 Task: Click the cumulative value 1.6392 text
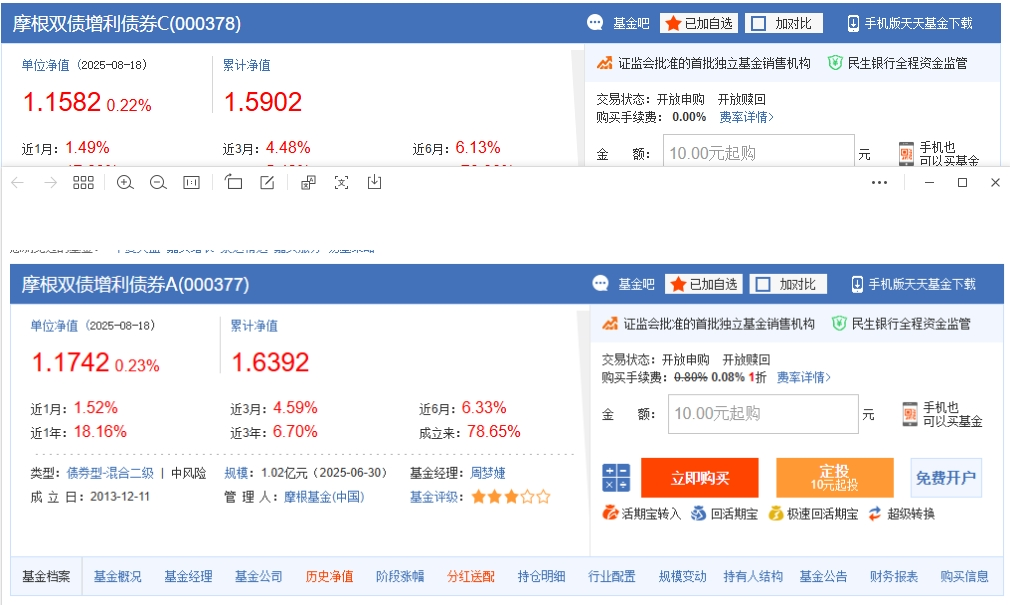271,363
